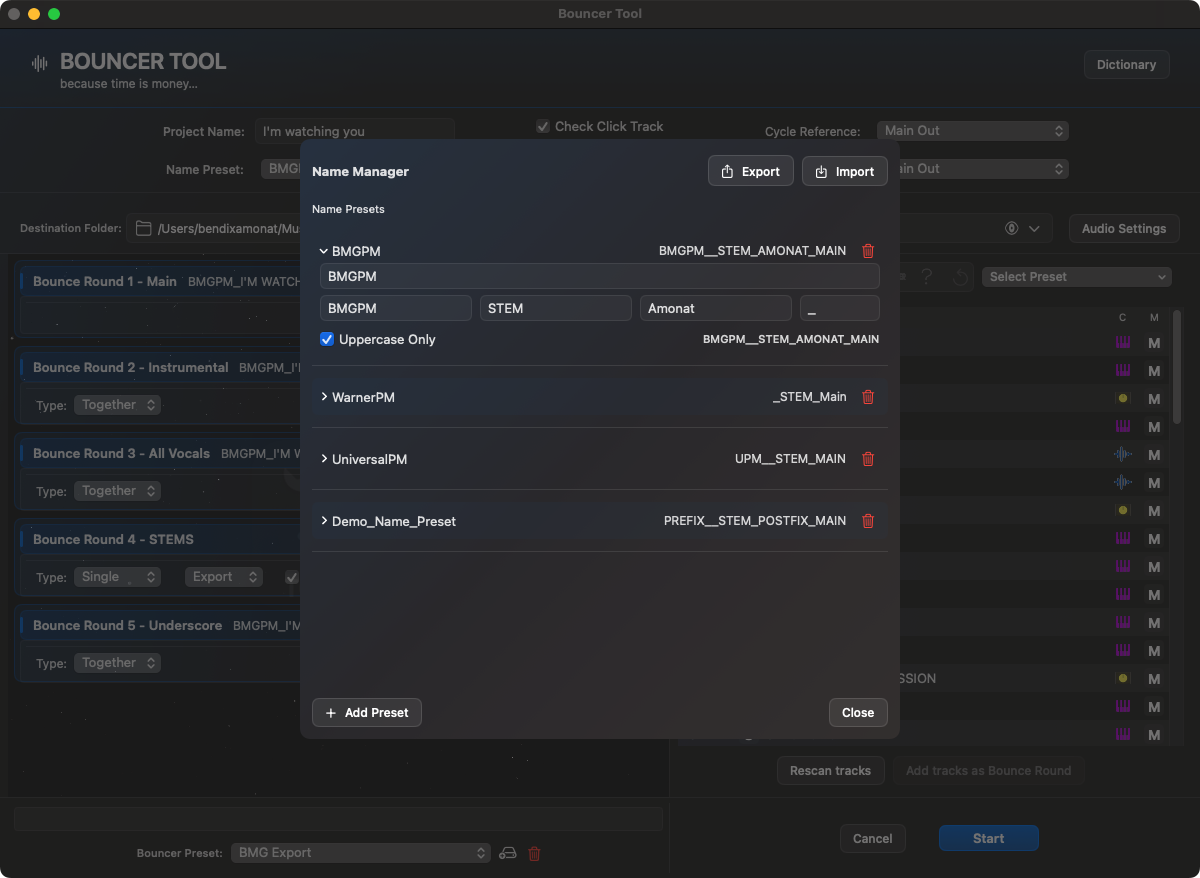Open the Cycle Reference dropdown

click(973, 131)
